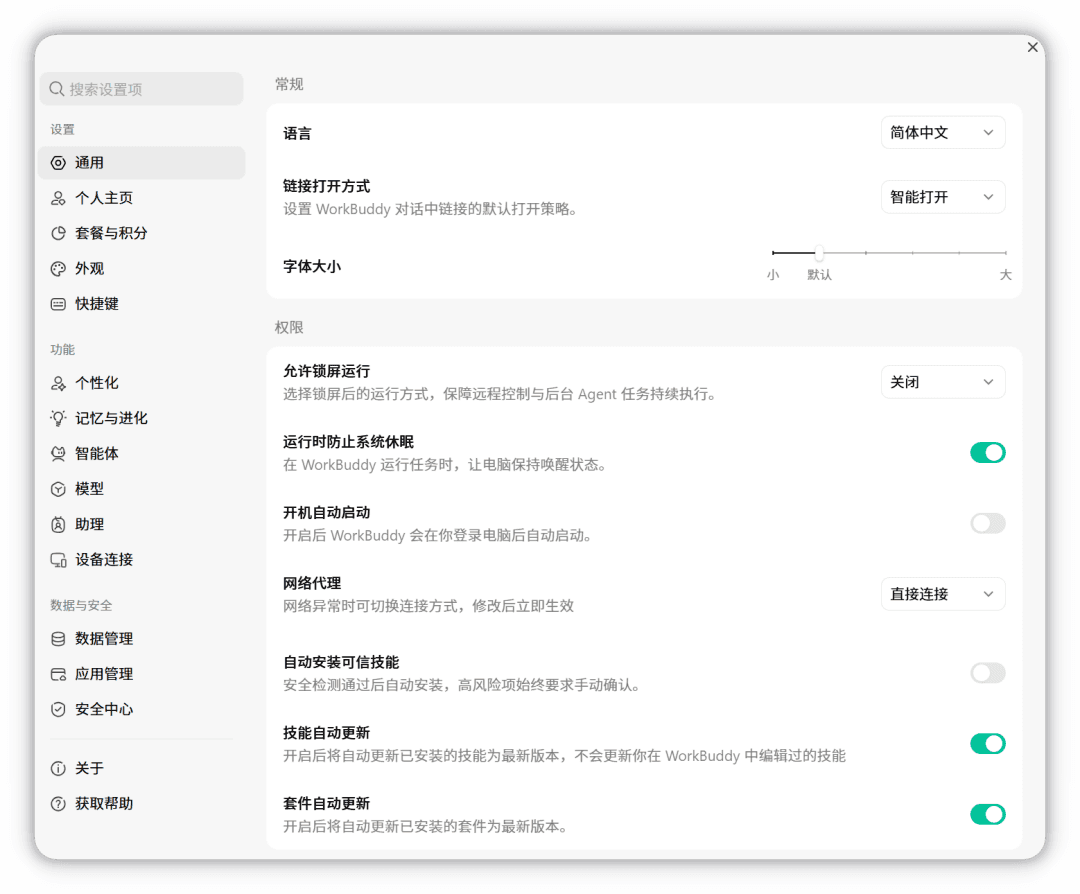Focus the 搜索设置项 search field
The image size is (1080, 894).
pos(142,89)
